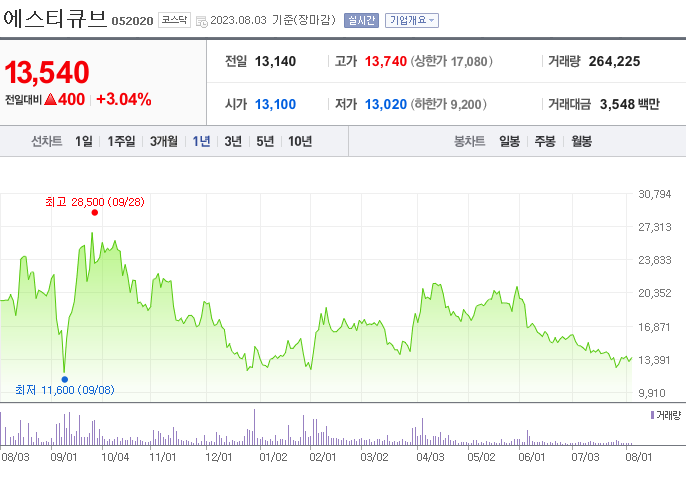Viewport: 686px width, 478px height.
Task: Click the open price 13,100
Action: pyautogui.click(x=275, y=104)
